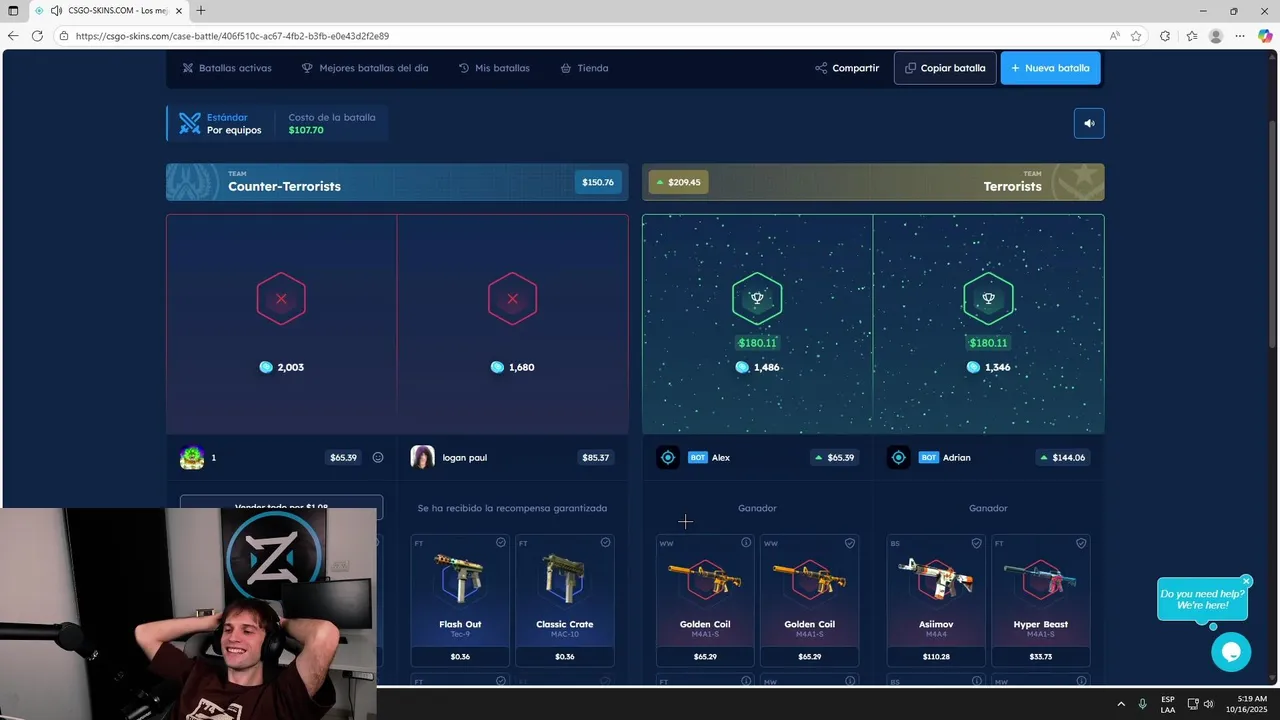
Task: Click the red X hexagon above 2,003
Action: pos(281,298)
